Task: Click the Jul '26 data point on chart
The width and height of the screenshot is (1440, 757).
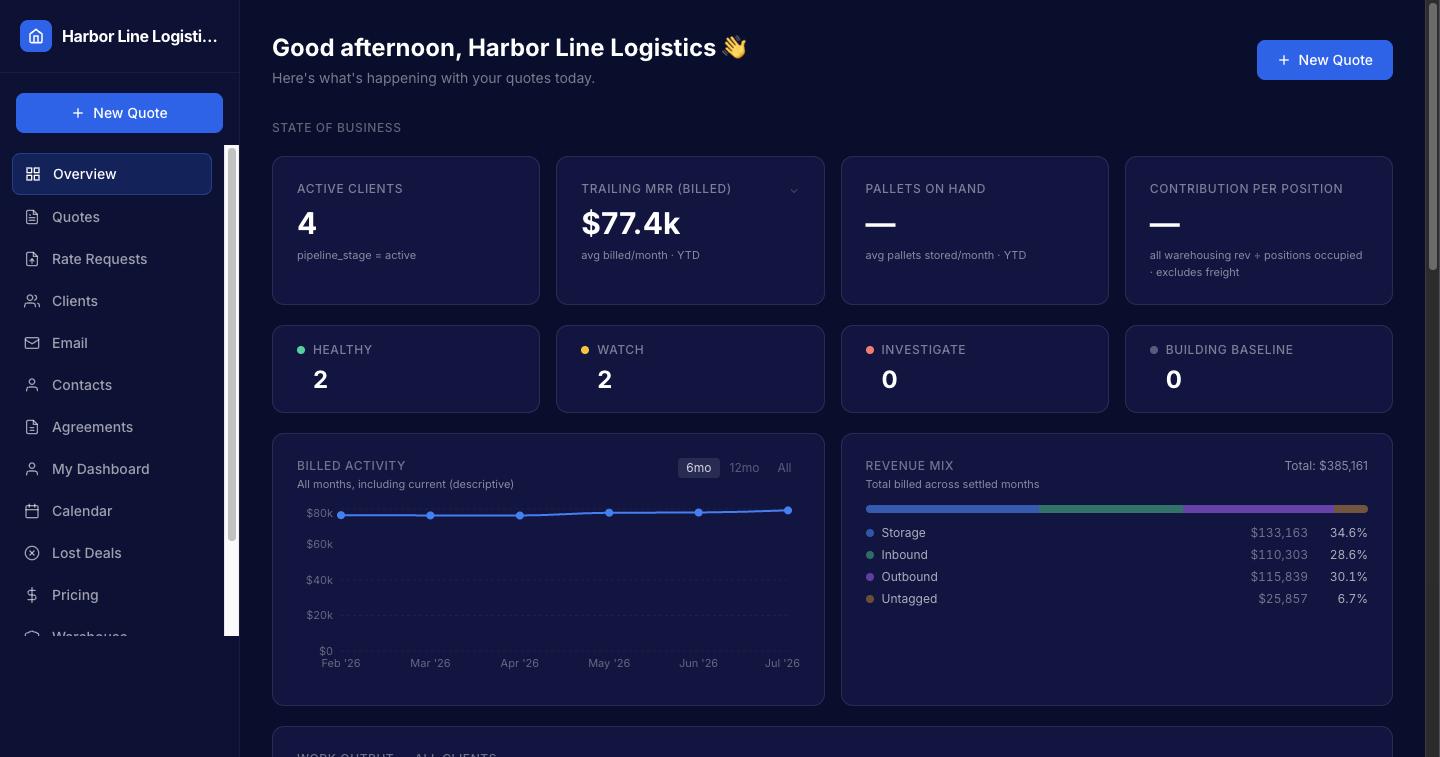Action: (788, 511)
